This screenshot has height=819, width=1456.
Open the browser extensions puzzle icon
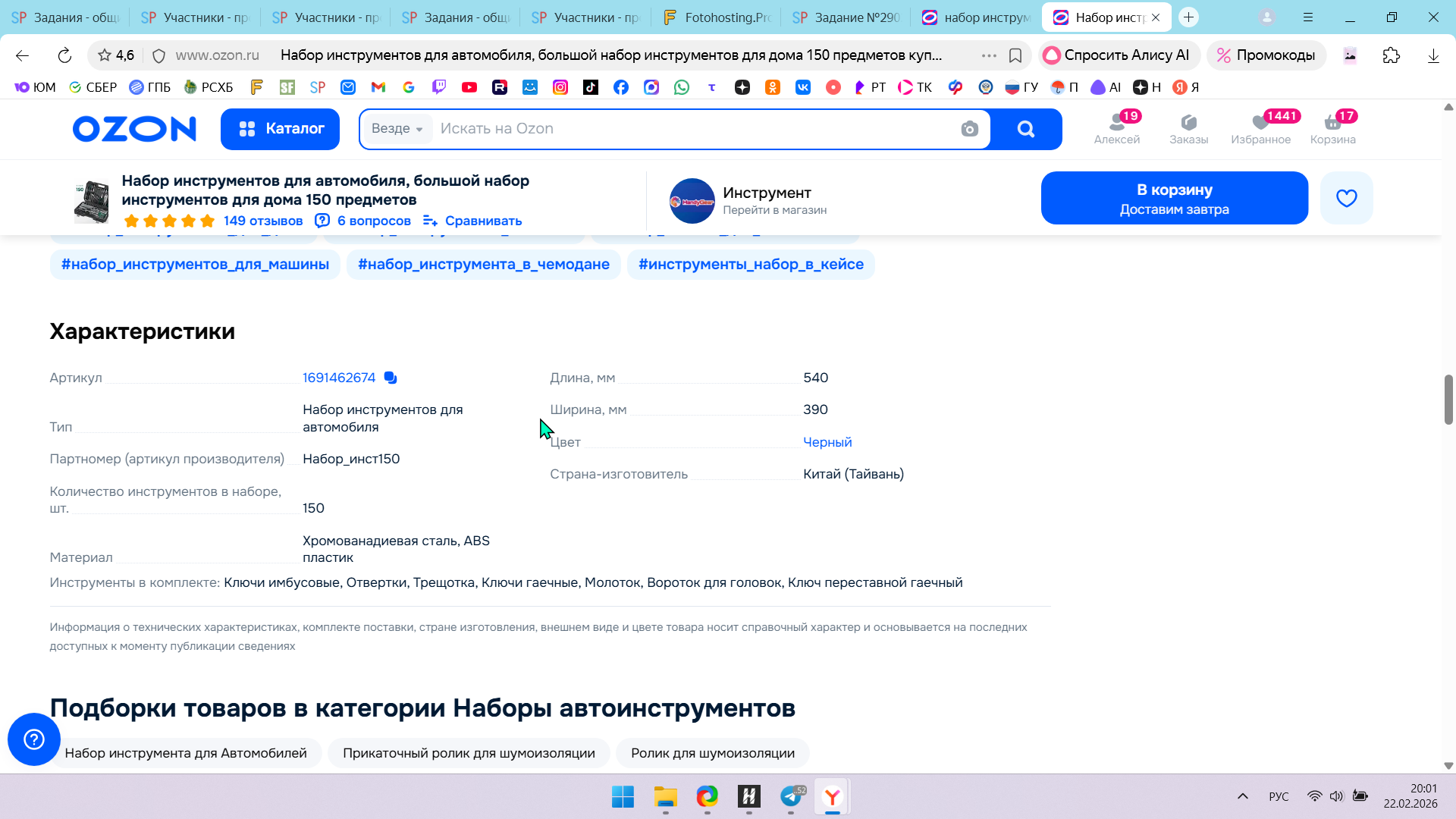1392,55
